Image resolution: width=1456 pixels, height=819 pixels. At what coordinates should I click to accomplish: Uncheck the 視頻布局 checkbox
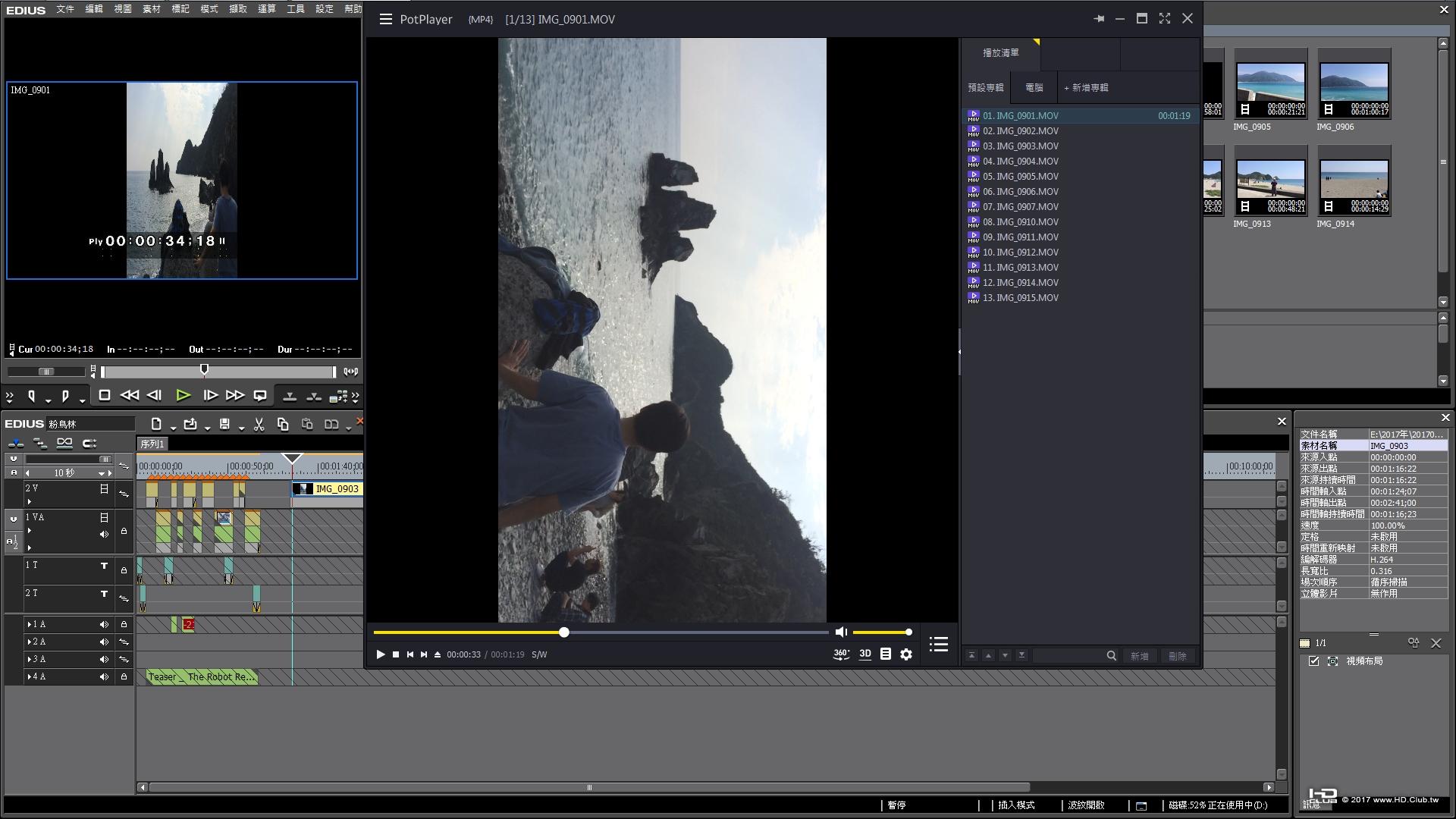[x=1314, y=661]
